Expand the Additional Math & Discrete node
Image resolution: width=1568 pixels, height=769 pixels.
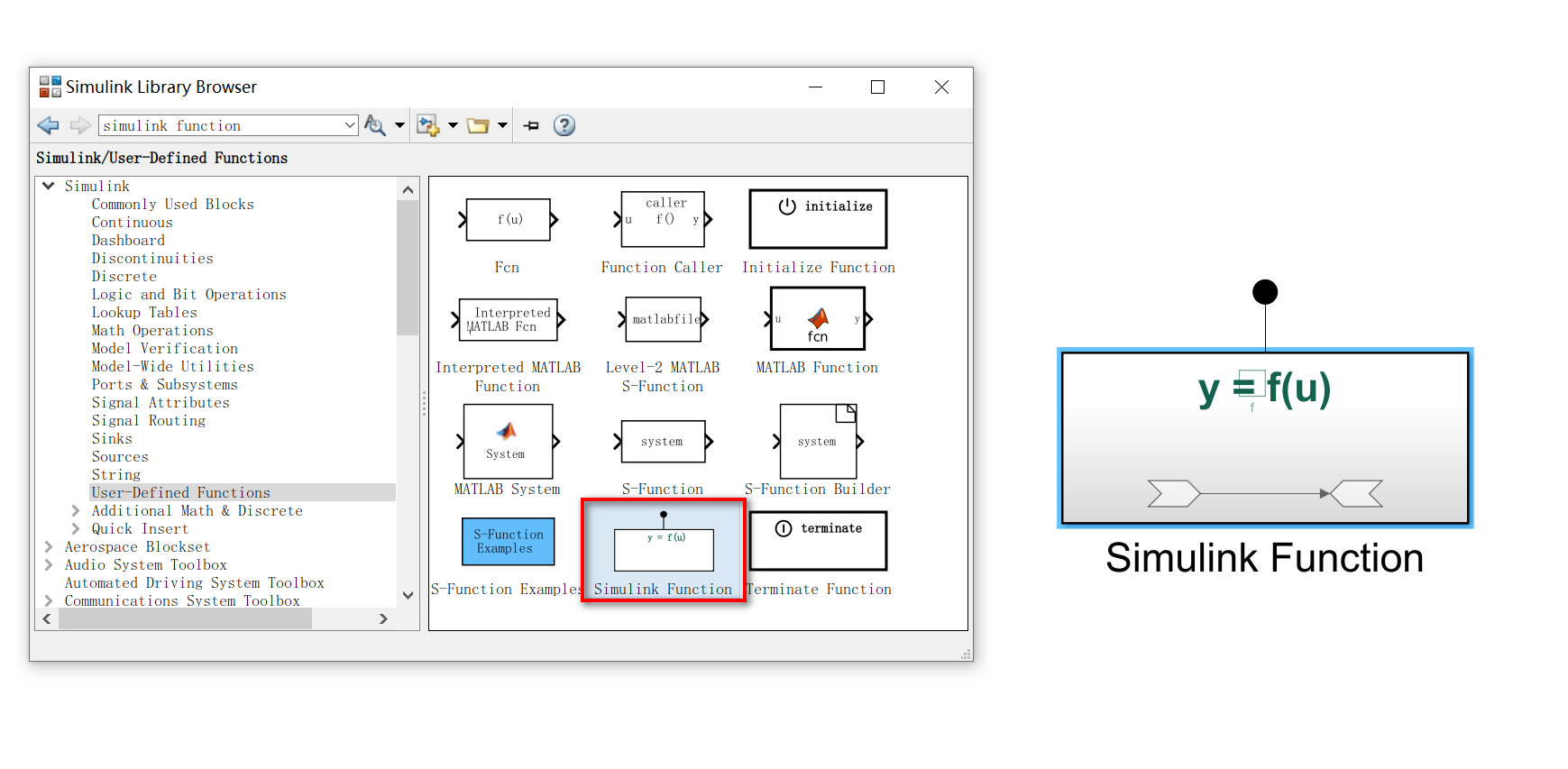pos(76,510)
